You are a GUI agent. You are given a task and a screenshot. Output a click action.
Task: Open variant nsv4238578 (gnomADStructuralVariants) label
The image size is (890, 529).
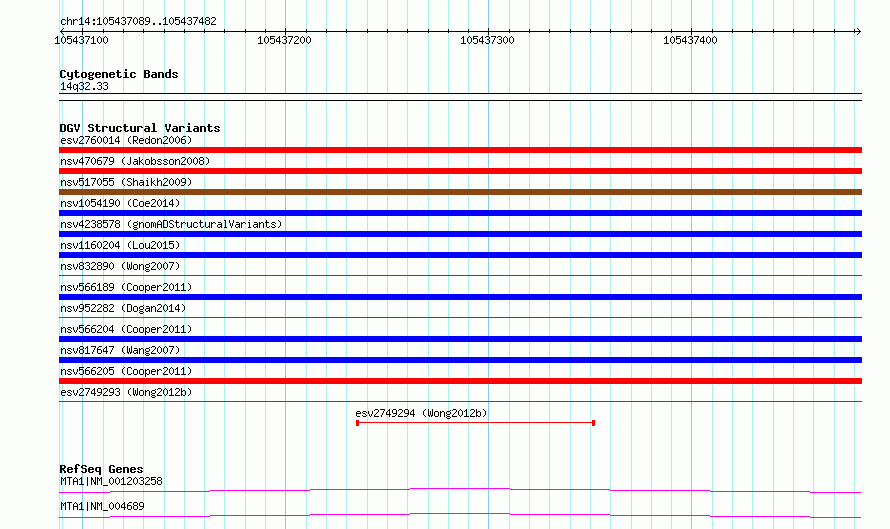coord(171,224)
